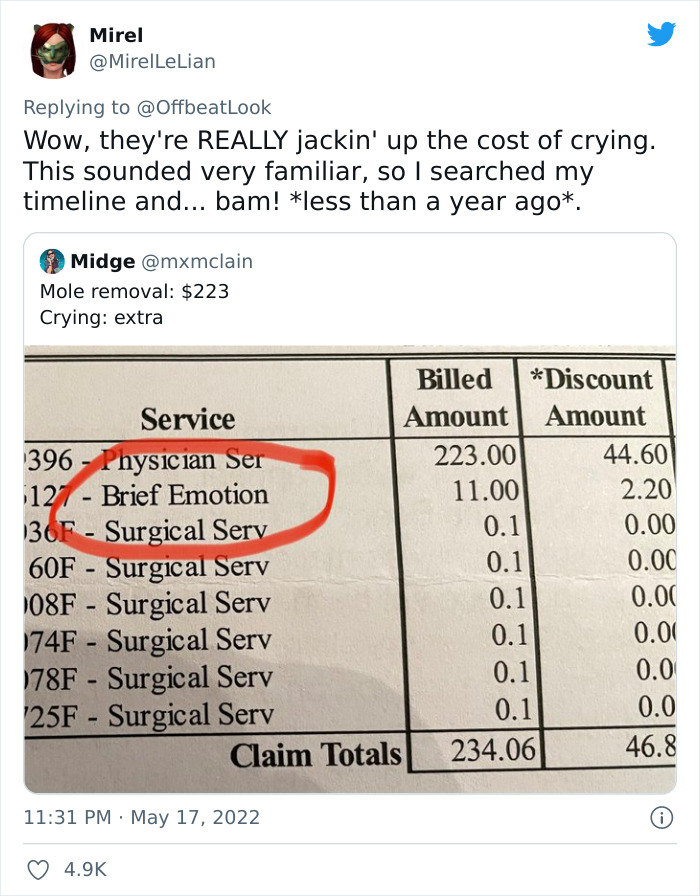700x896 pixels.
Task: Expand the quoted tweet from Midge
Action: tap(350, 300)
